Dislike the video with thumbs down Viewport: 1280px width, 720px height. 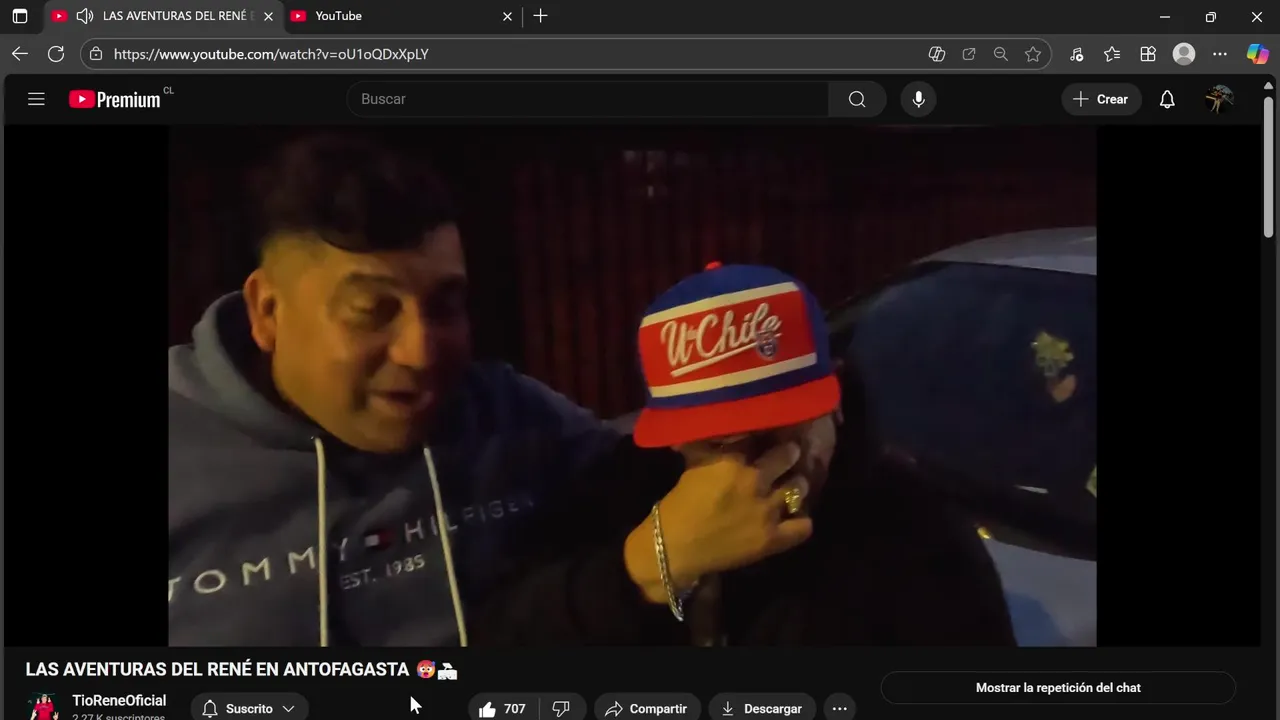click(x=561, y=708)
